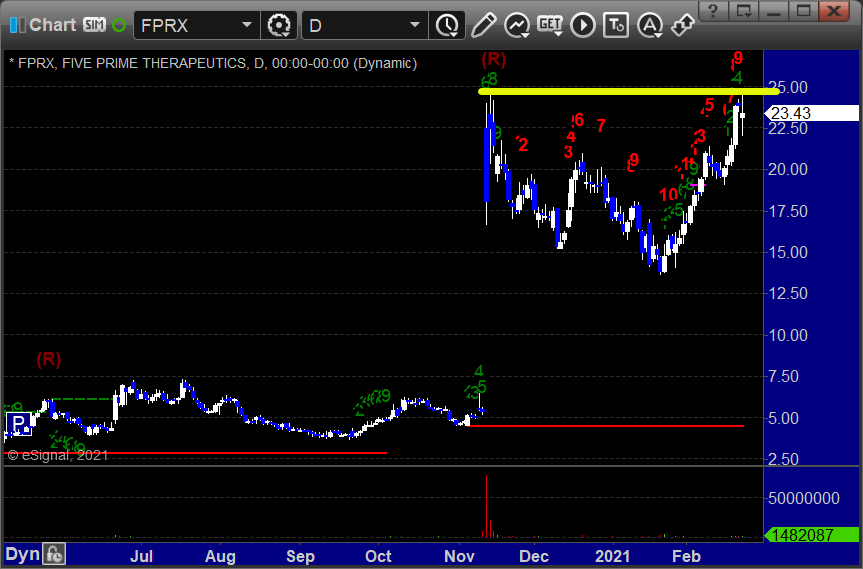
Task: Click the Sep label on time axis
Action: tap(300, 556)
